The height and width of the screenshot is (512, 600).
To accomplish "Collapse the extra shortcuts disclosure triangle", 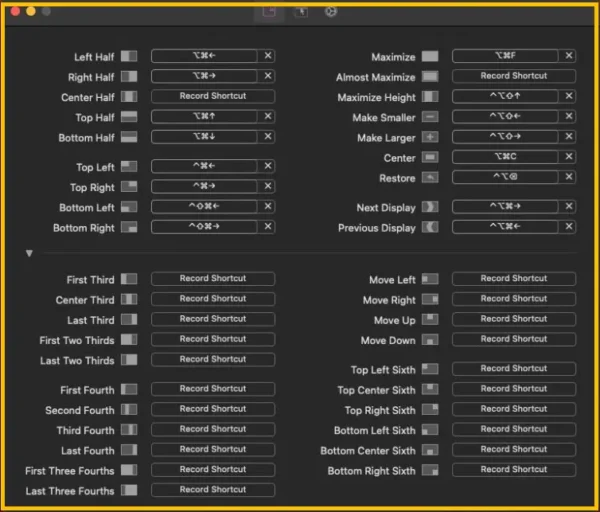I will click(x=29, y=253).
